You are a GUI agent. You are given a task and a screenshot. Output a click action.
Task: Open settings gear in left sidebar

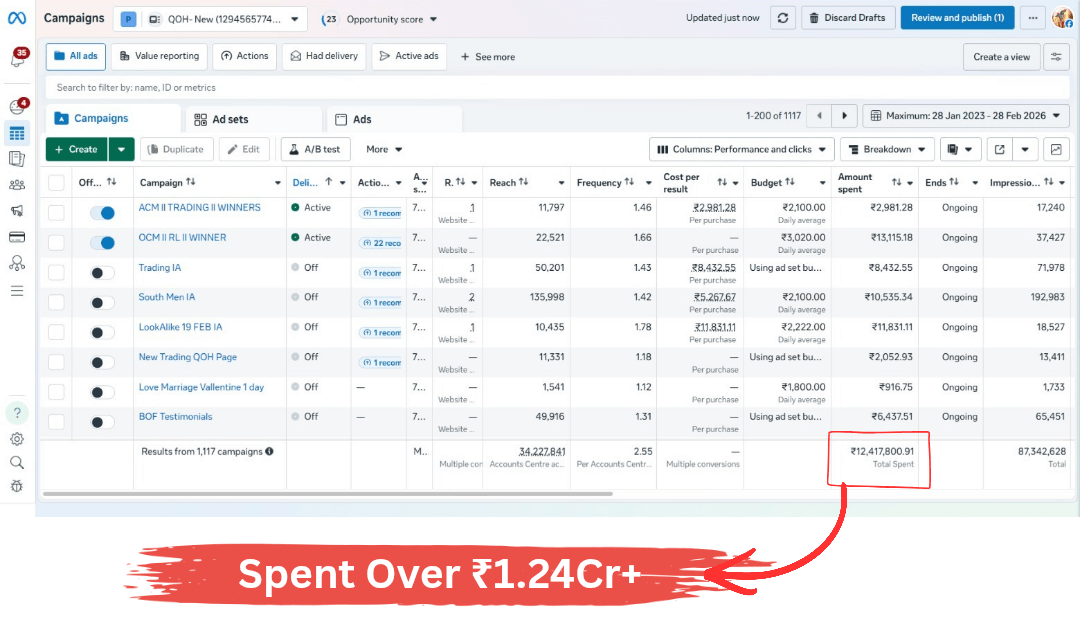click(x=17, y=439)
